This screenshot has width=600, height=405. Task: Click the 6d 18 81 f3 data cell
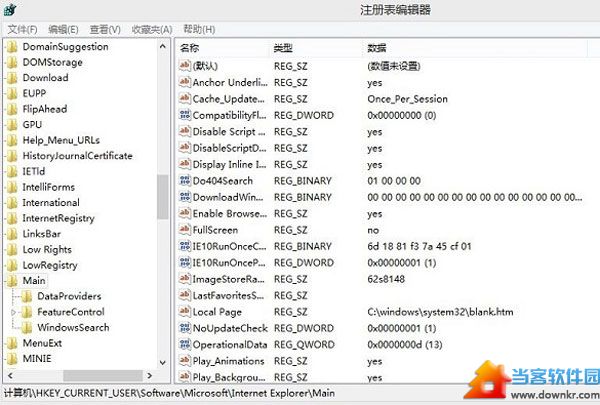coord(419,246)
